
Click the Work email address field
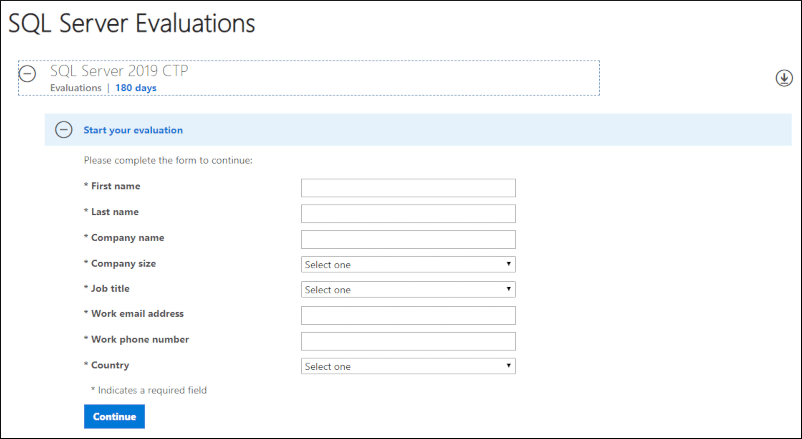[408, 316]
